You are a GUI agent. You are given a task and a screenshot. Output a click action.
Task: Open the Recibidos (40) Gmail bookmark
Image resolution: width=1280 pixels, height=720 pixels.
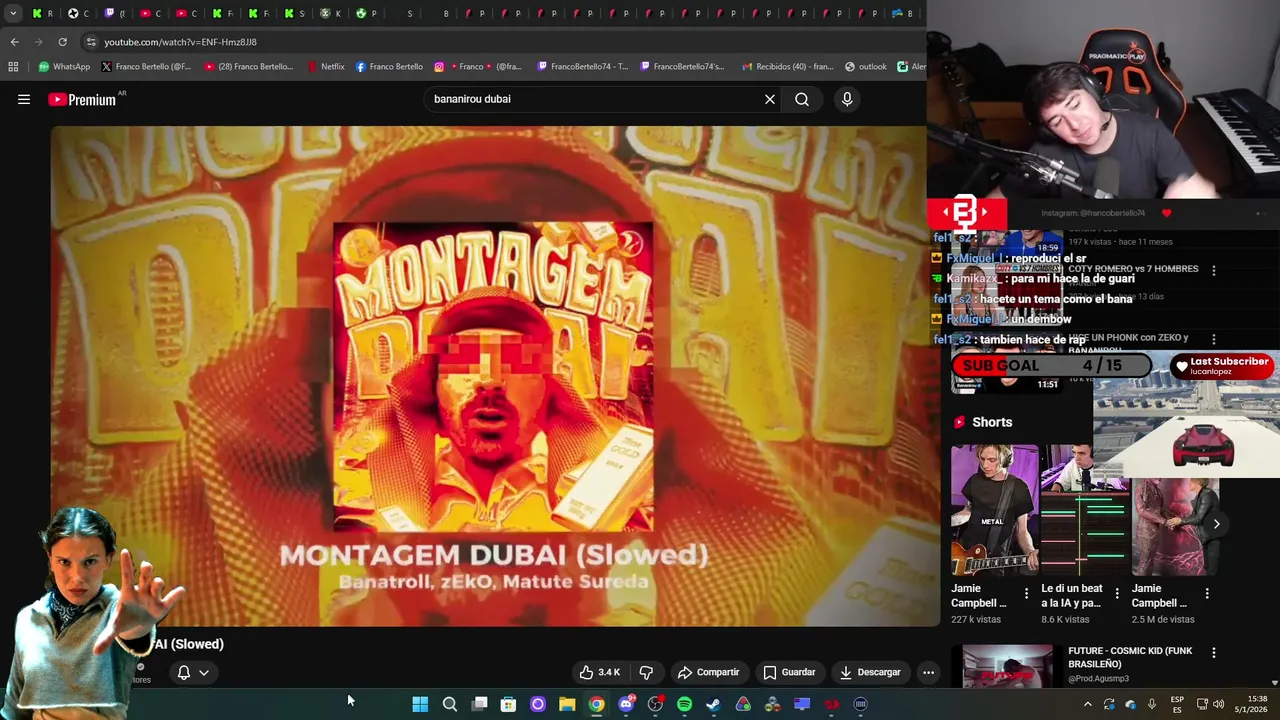click(788, 67)
